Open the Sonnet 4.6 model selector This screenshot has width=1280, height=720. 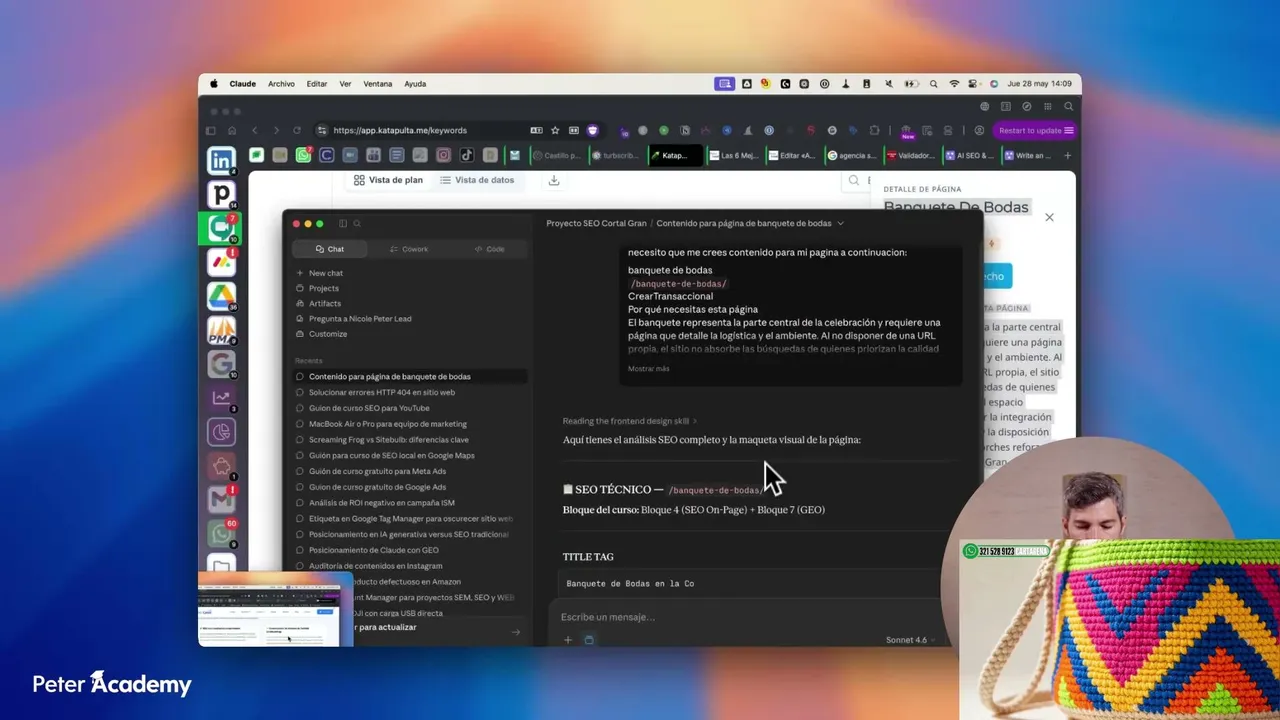[x=909, y=640]
